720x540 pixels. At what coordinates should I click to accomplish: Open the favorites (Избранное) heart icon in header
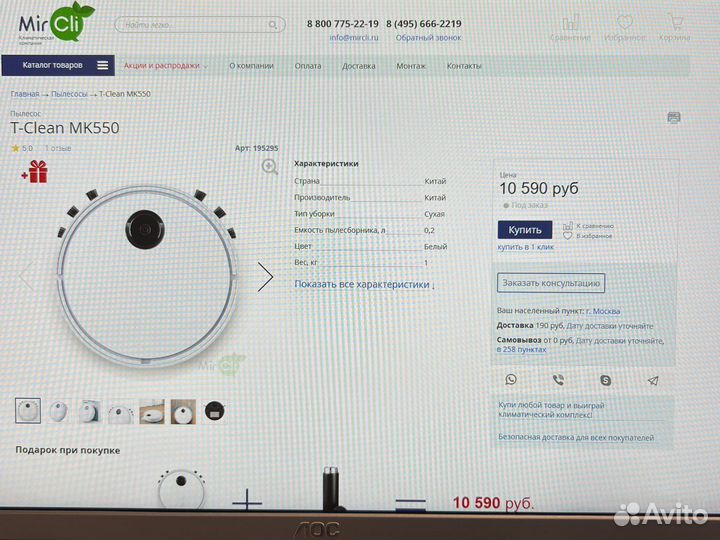click(x=624, y=27)
